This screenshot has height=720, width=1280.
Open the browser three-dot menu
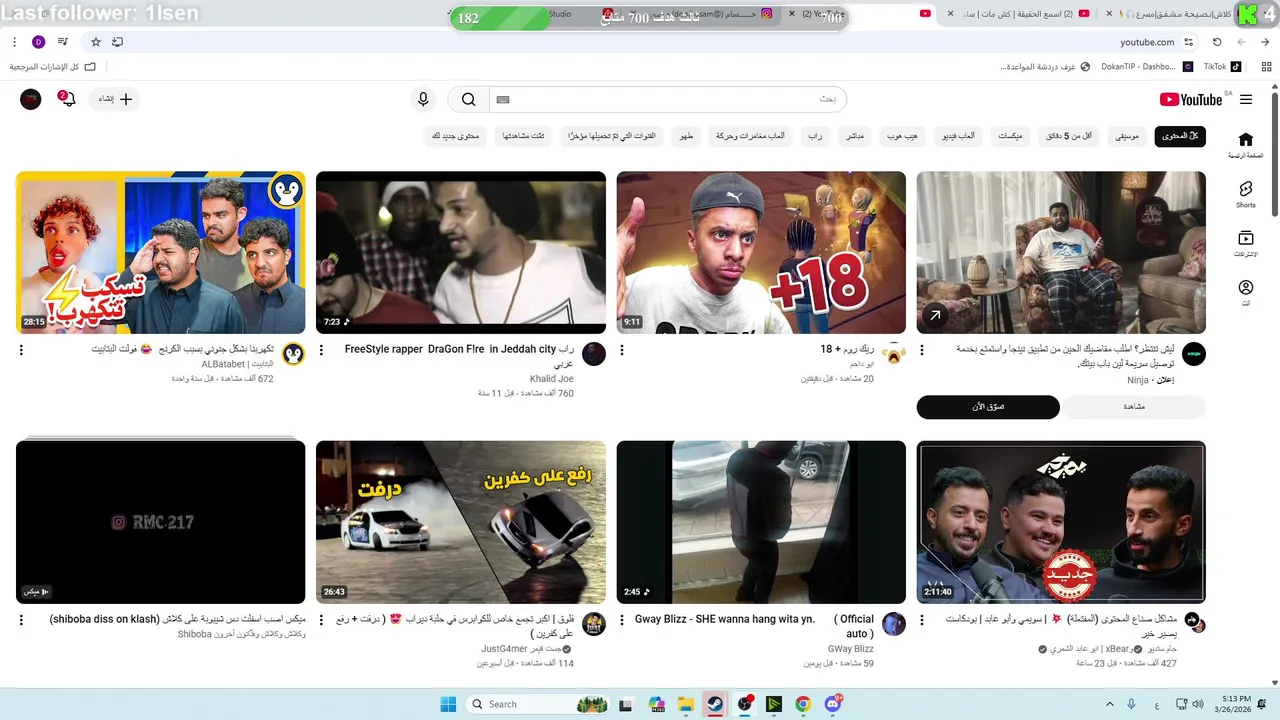14,42
